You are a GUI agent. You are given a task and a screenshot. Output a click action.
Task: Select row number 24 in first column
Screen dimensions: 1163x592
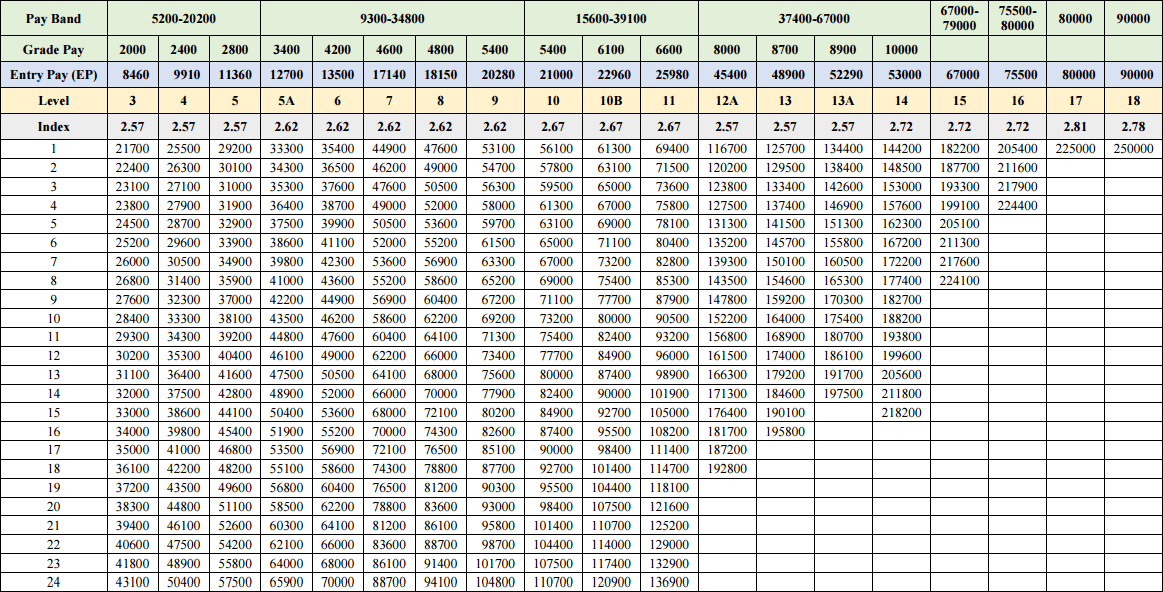point(53,582)
